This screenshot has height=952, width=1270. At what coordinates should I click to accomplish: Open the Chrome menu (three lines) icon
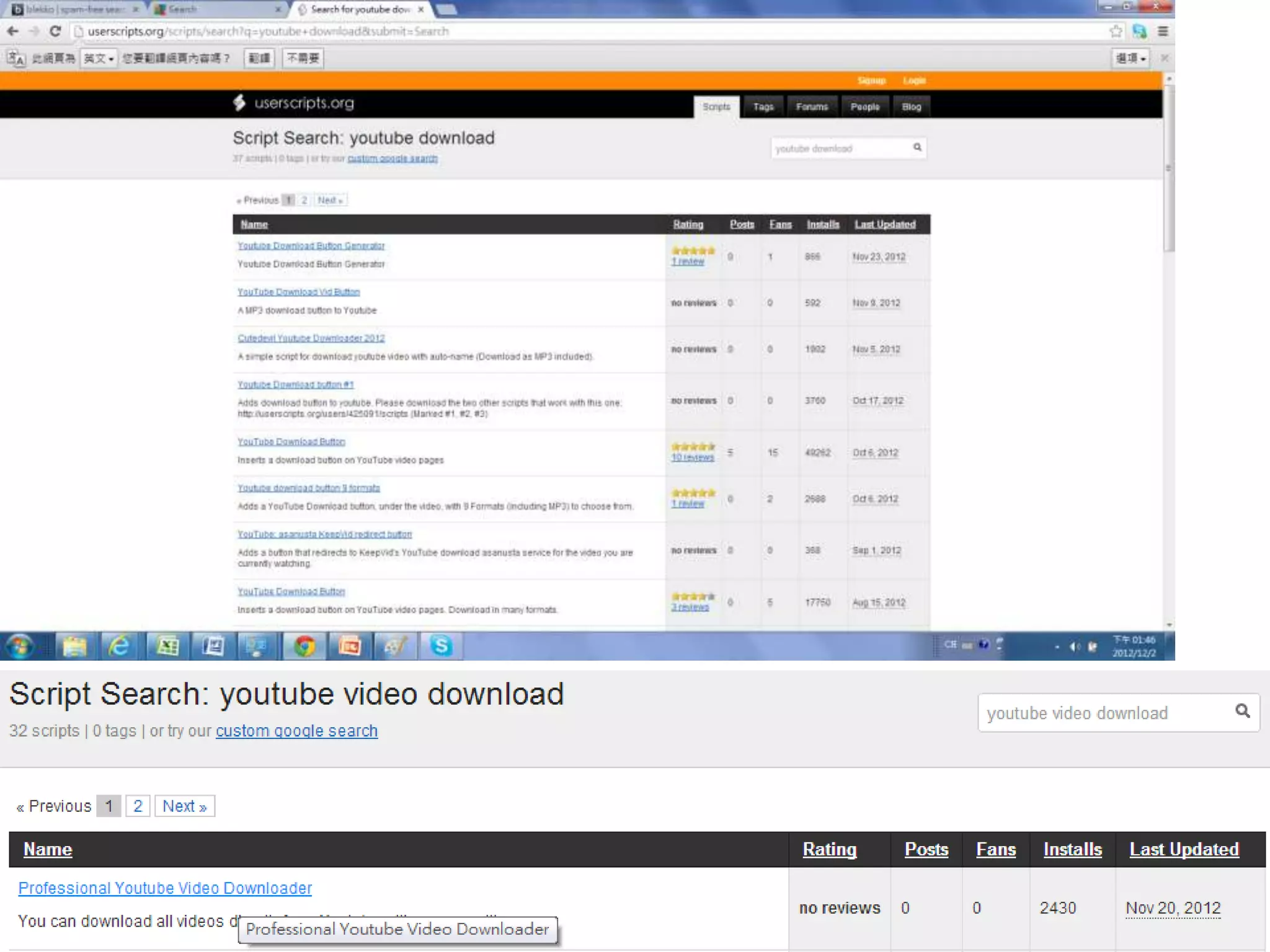pos(1163,31)
